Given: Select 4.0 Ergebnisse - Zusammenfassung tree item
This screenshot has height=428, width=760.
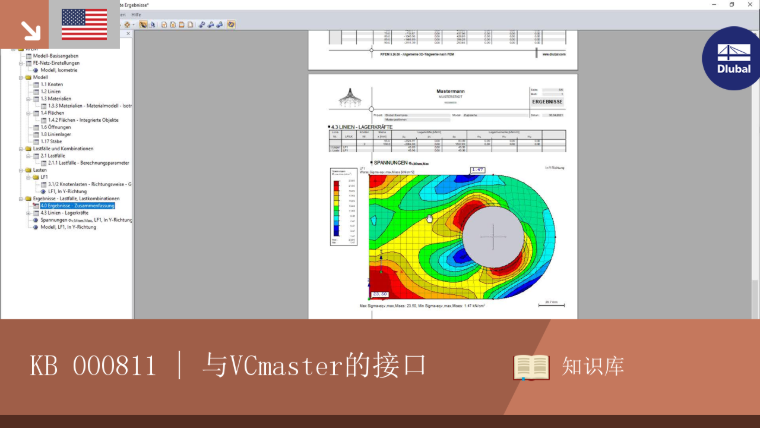Looking at the screenshot, I should click(78, 206).
